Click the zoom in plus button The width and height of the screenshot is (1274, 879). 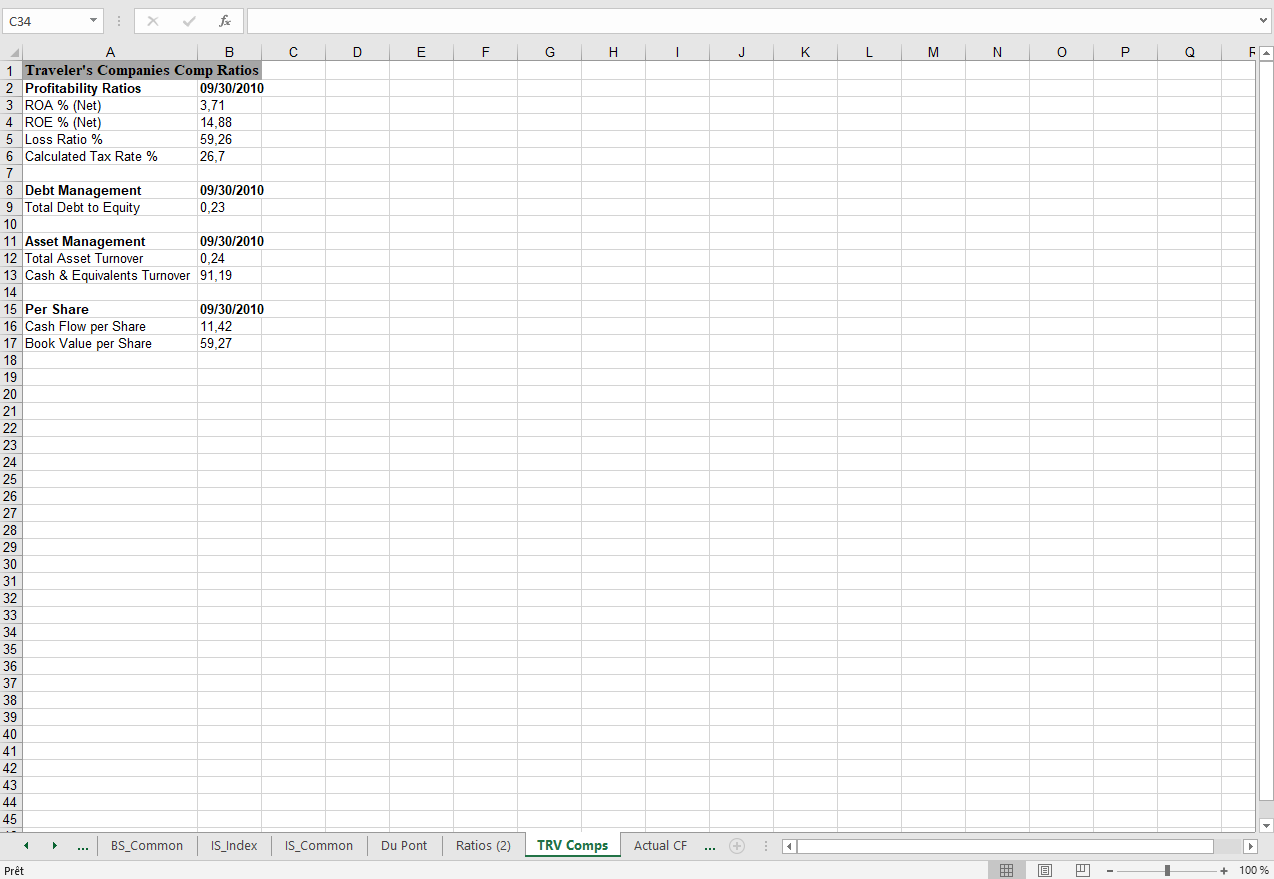click(x=1224, y=871)
